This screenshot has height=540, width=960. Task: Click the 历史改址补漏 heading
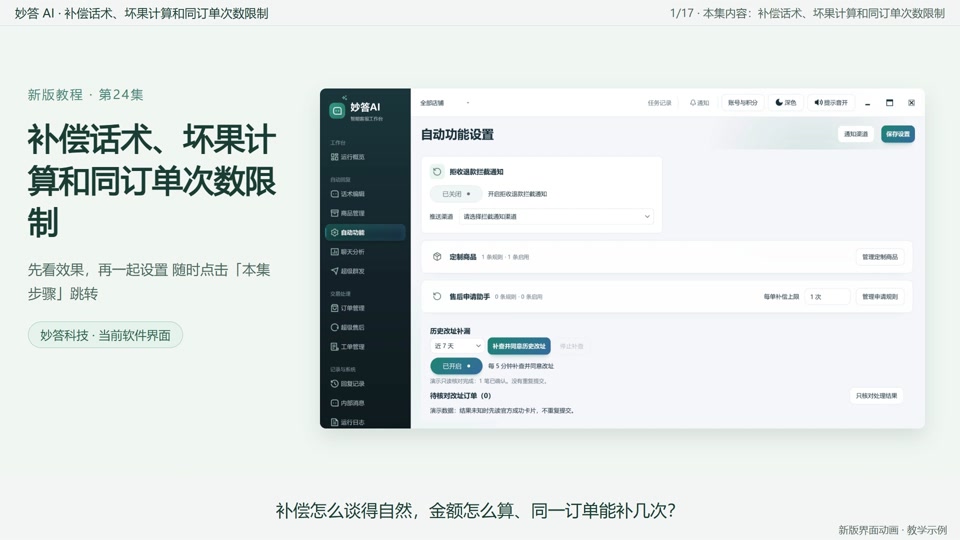pos(450,331)
